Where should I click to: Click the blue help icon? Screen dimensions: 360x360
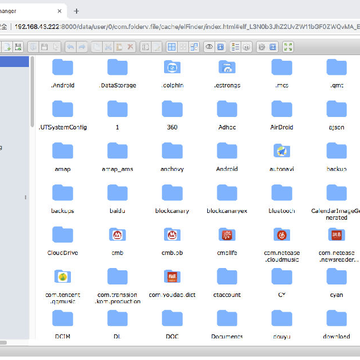(273, 47)
